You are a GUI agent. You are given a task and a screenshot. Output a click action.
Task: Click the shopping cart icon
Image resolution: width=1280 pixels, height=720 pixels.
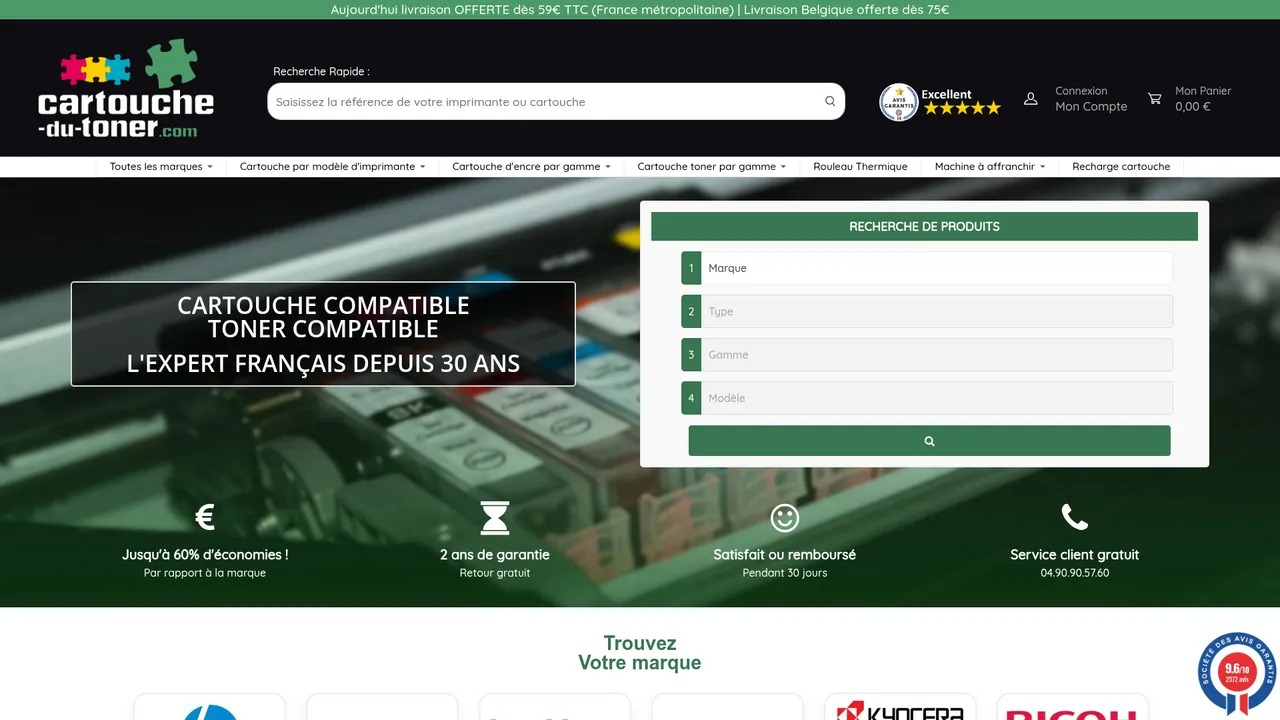pyautogui.click(x=1155, y=99)
